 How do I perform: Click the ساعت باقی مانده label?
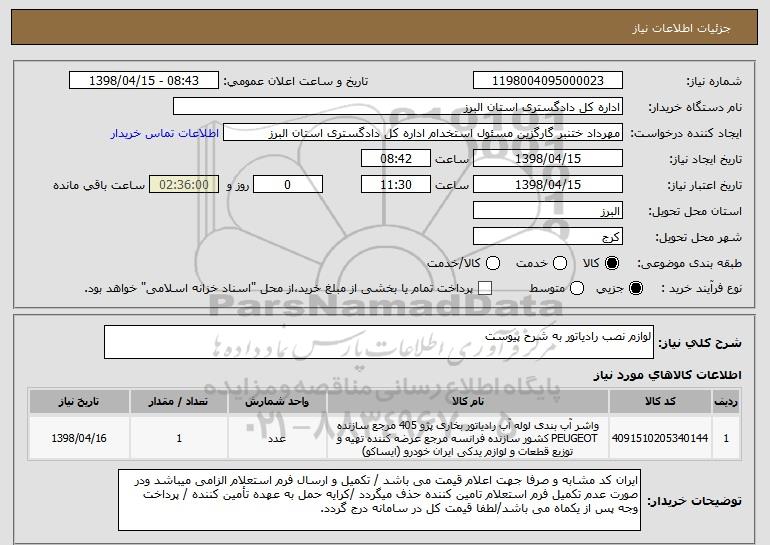(x=99, y=185)
